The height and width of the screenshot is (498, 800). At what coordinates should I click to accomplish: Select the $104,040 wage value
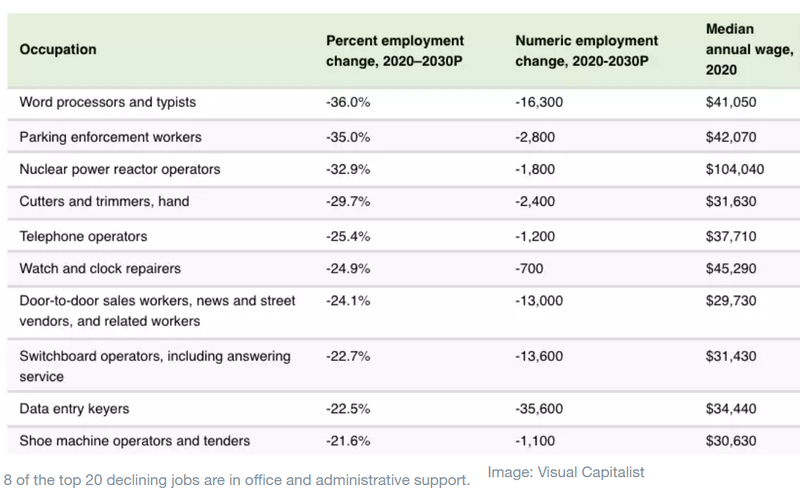[735, 169]
